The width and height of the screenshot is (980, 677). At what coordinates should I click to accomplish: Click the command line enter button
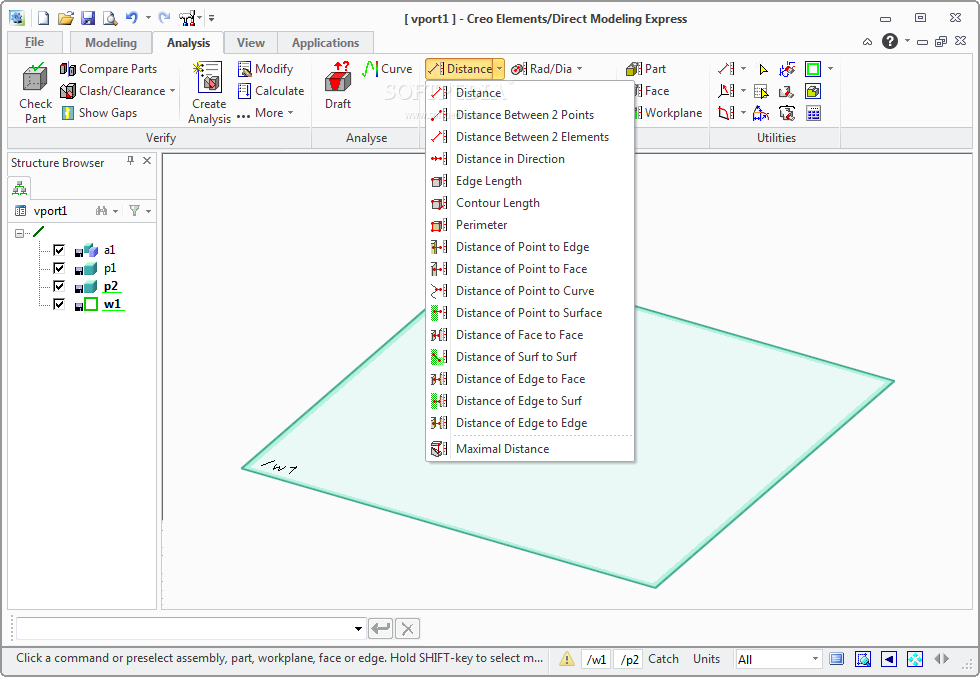click(x=381, y=629)
